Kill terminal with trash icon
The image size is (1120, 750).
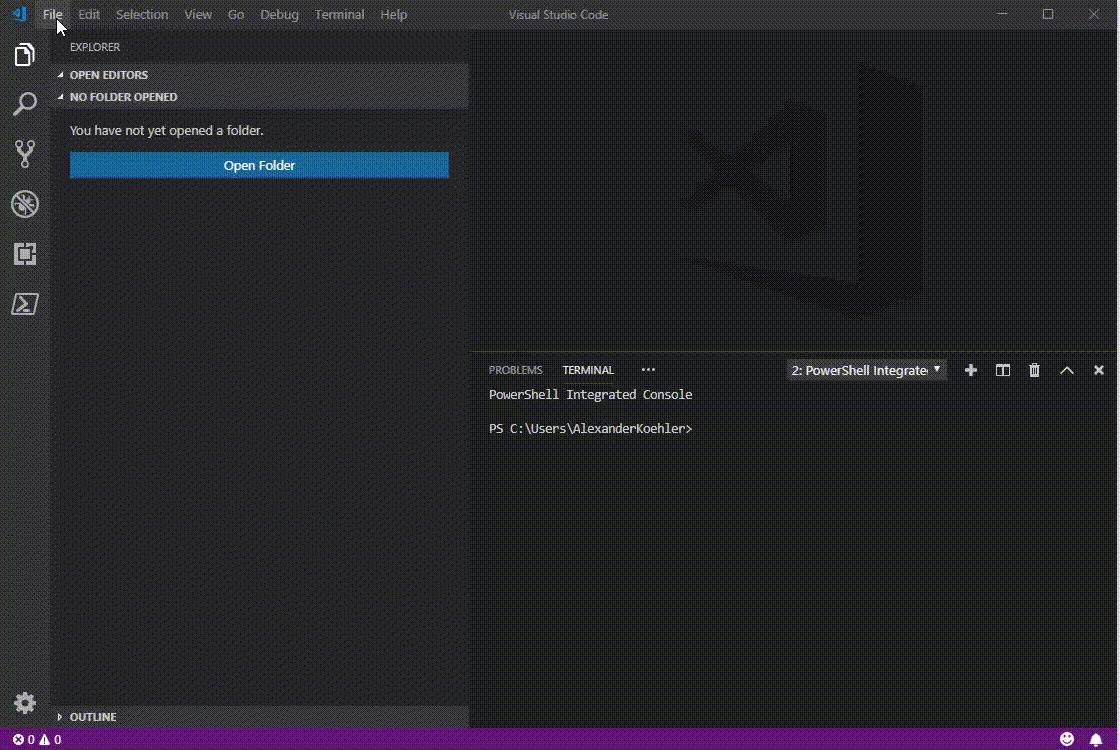pyautogui.click(x=1034, y=370)
